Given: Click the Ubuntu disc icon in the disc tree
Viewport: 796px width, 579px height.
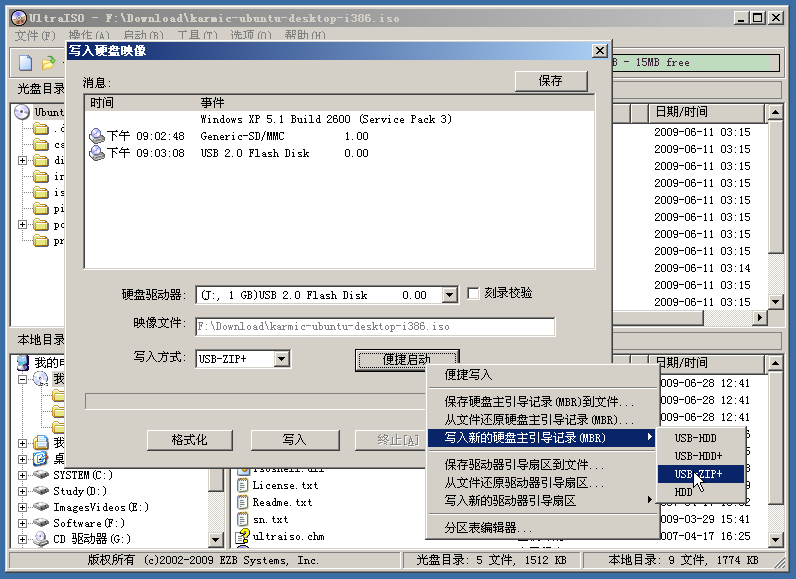Looking at the screenshot, I should 22,112.
